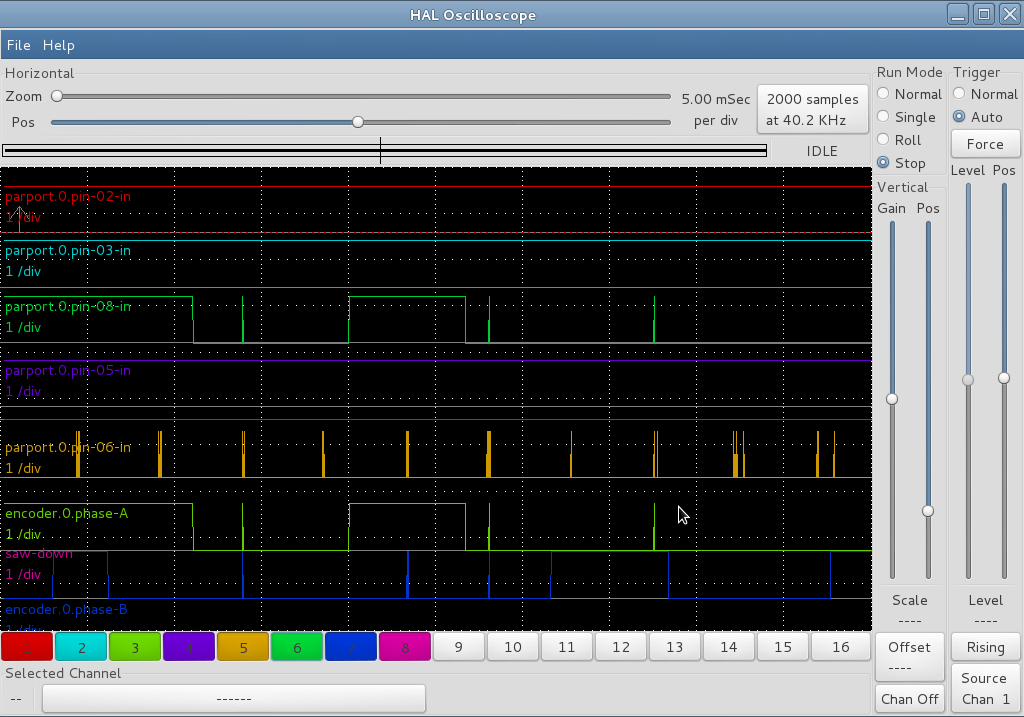This screenshot has height=717, width=1024.
Task: Click the Source Chan 1 button
Action: [985, 688]
